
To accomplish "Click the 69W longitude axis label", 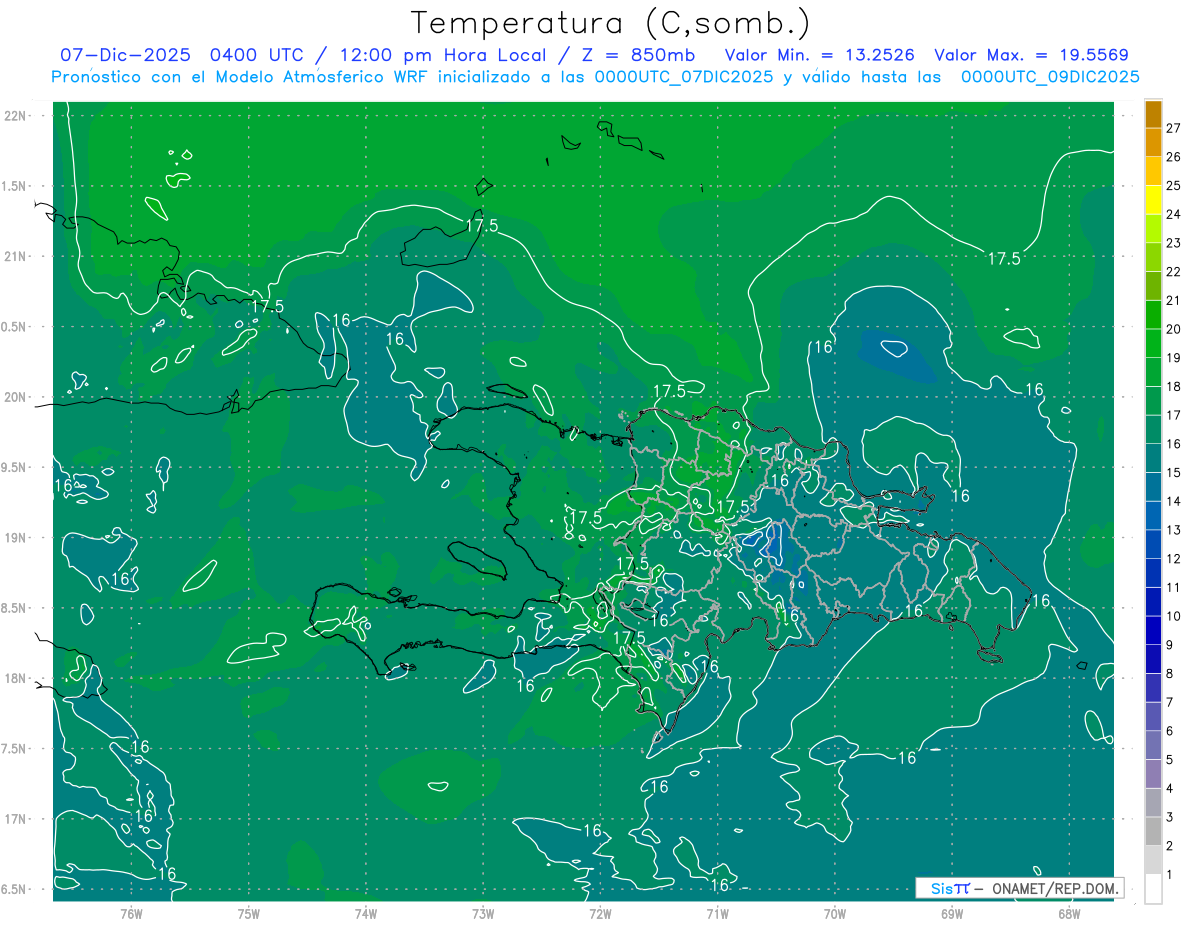I will pos(952,913).
